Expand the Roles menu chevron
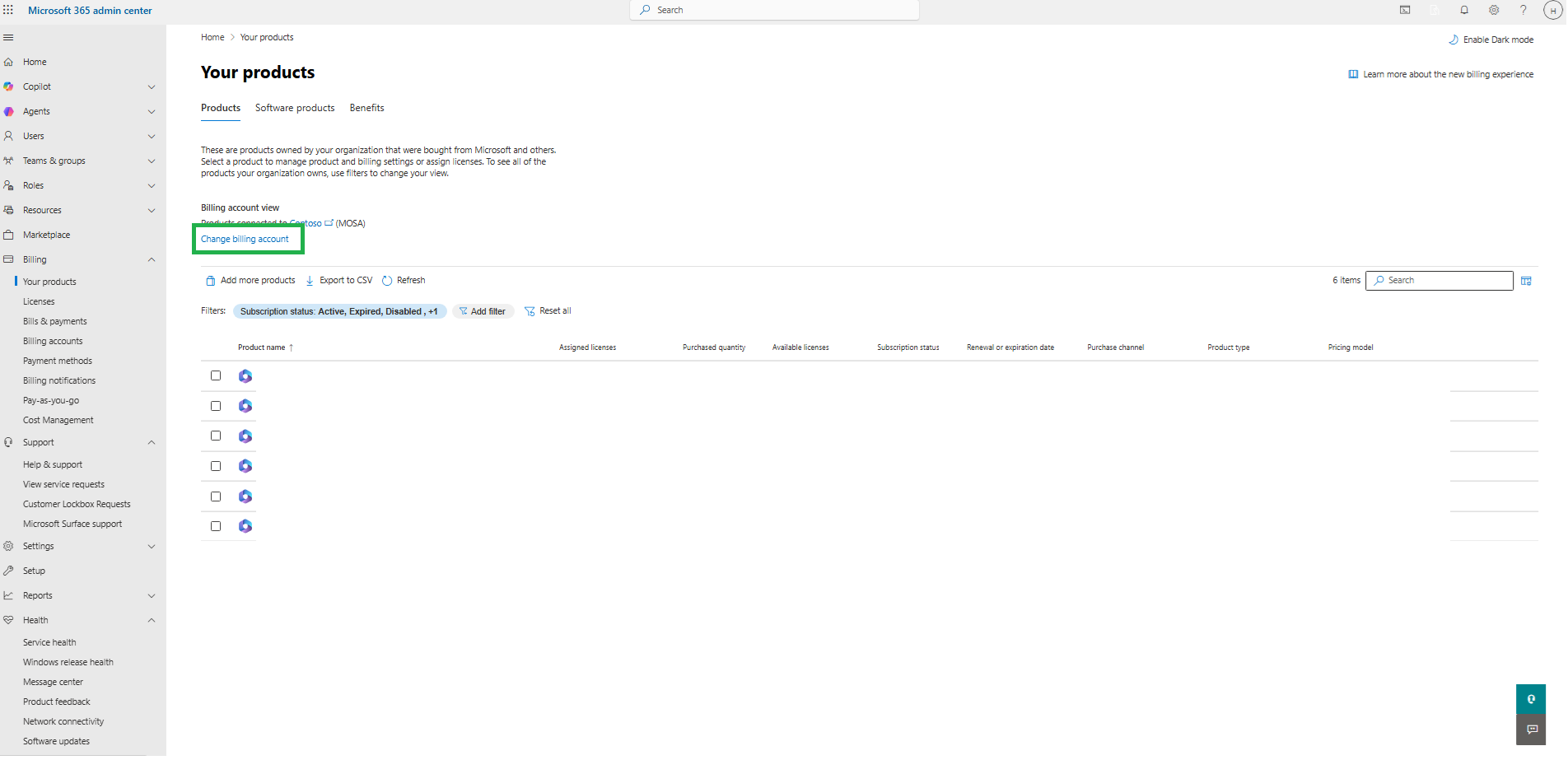This screenshot has width=1568, height=760. point(152,186)
